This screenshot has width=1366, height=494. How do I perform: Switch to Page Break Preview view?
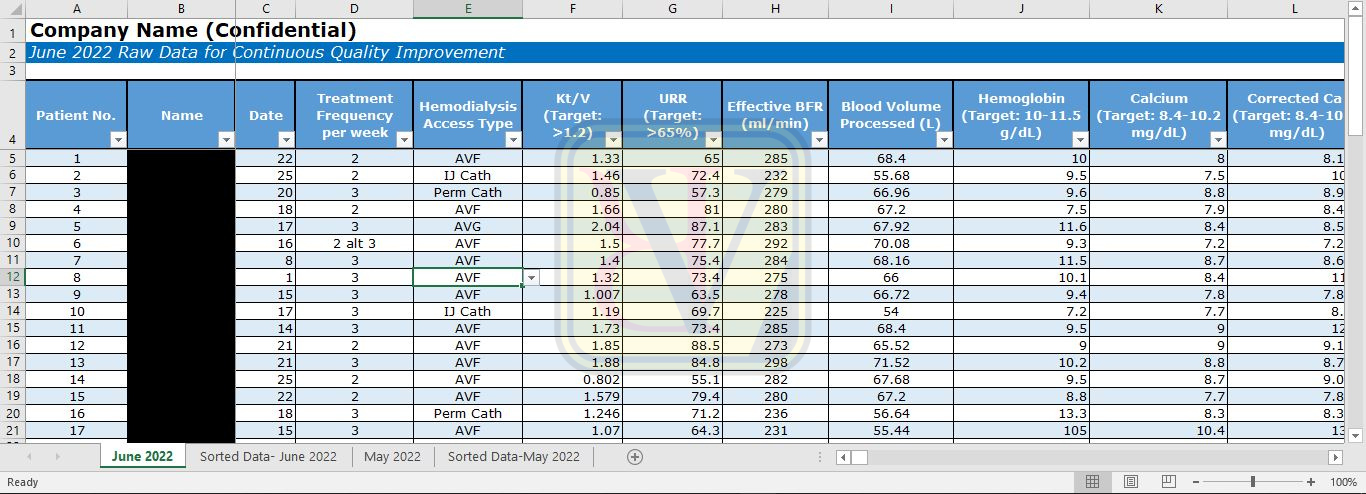pos(1167,482)
